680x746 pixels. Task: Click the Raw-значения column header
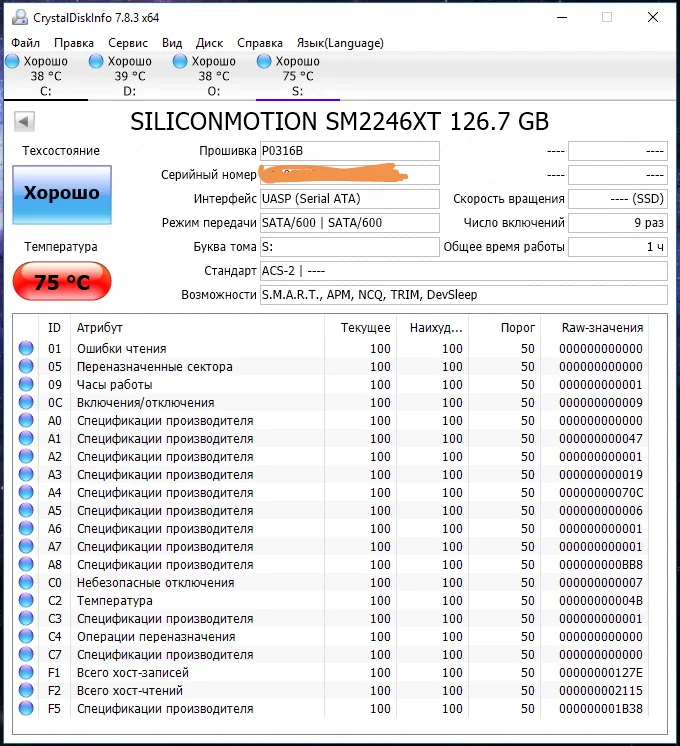pyautogui.click(x=602, y=328)
